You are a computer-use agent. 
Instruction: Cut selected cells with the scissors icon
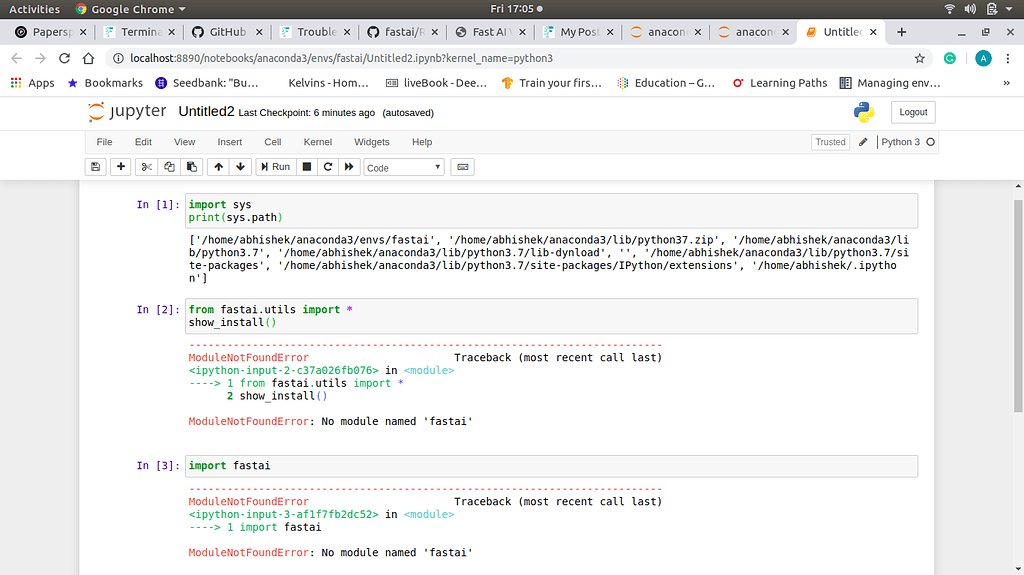tap(147, 167)
